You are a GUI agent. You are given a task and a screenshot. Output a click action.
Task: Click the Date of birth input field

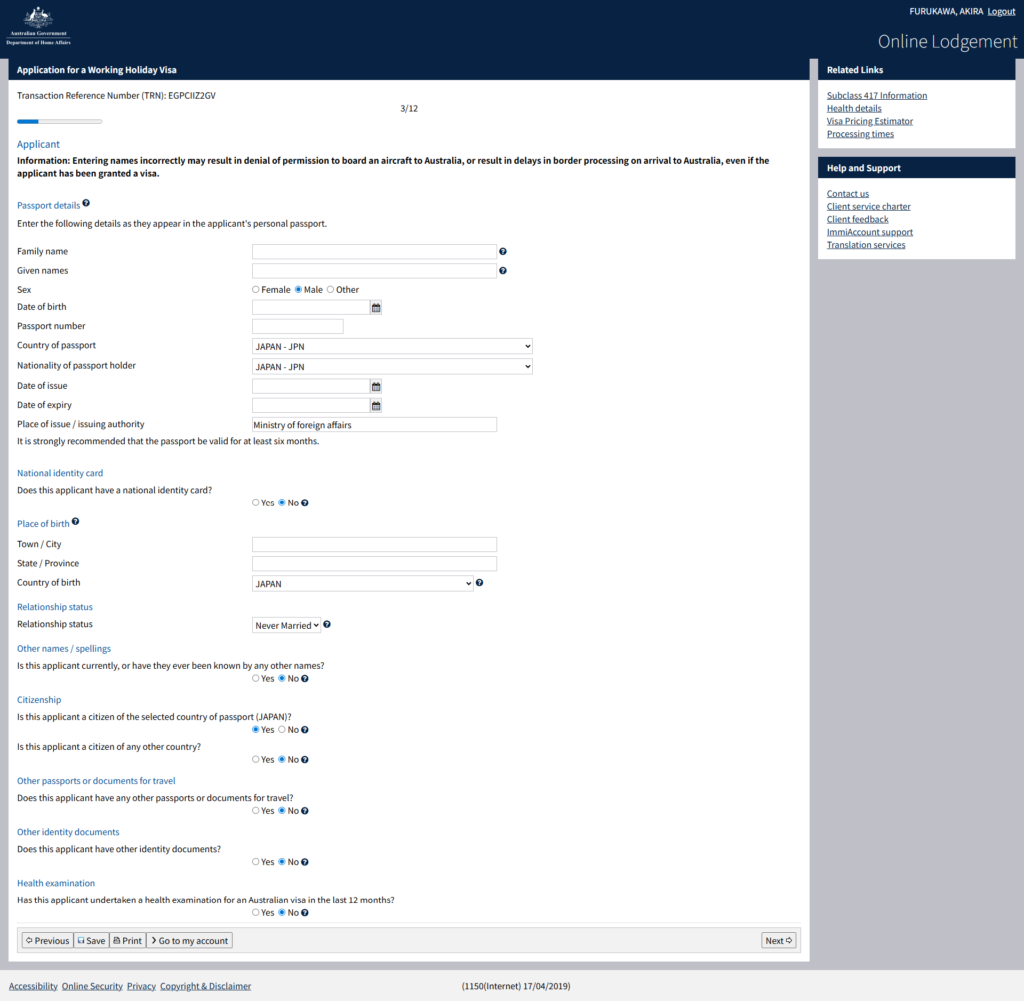(x=311, y=307)
